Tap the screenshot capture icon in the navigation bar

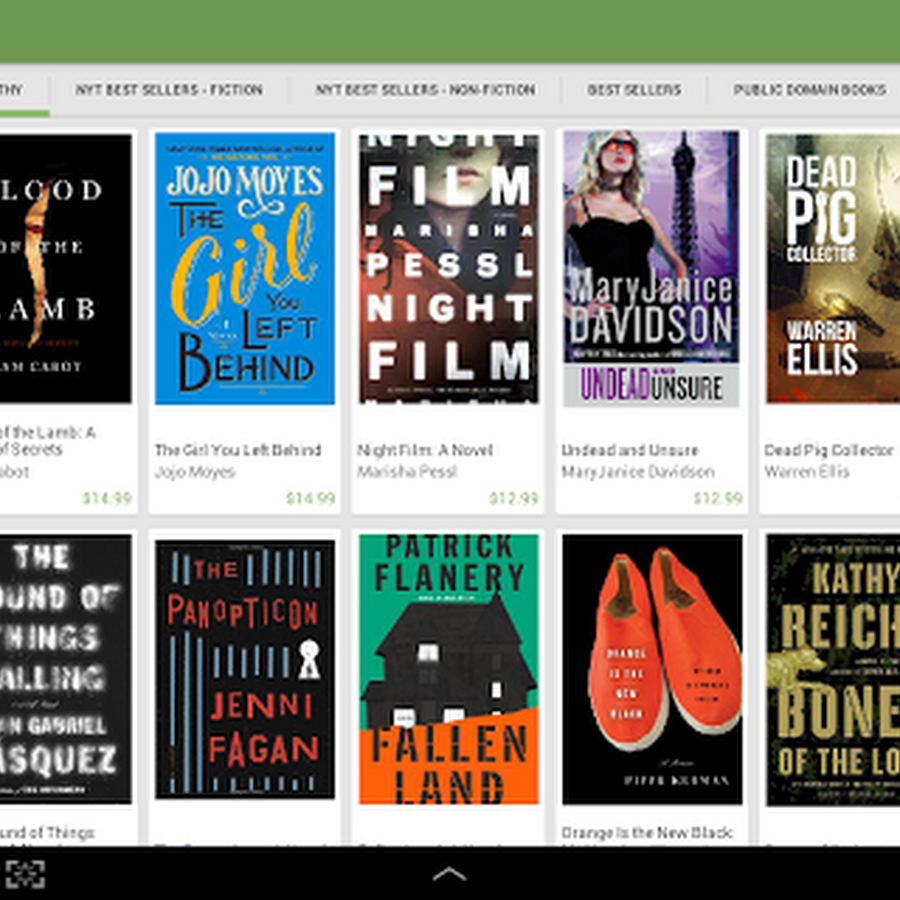click(25, 874)
